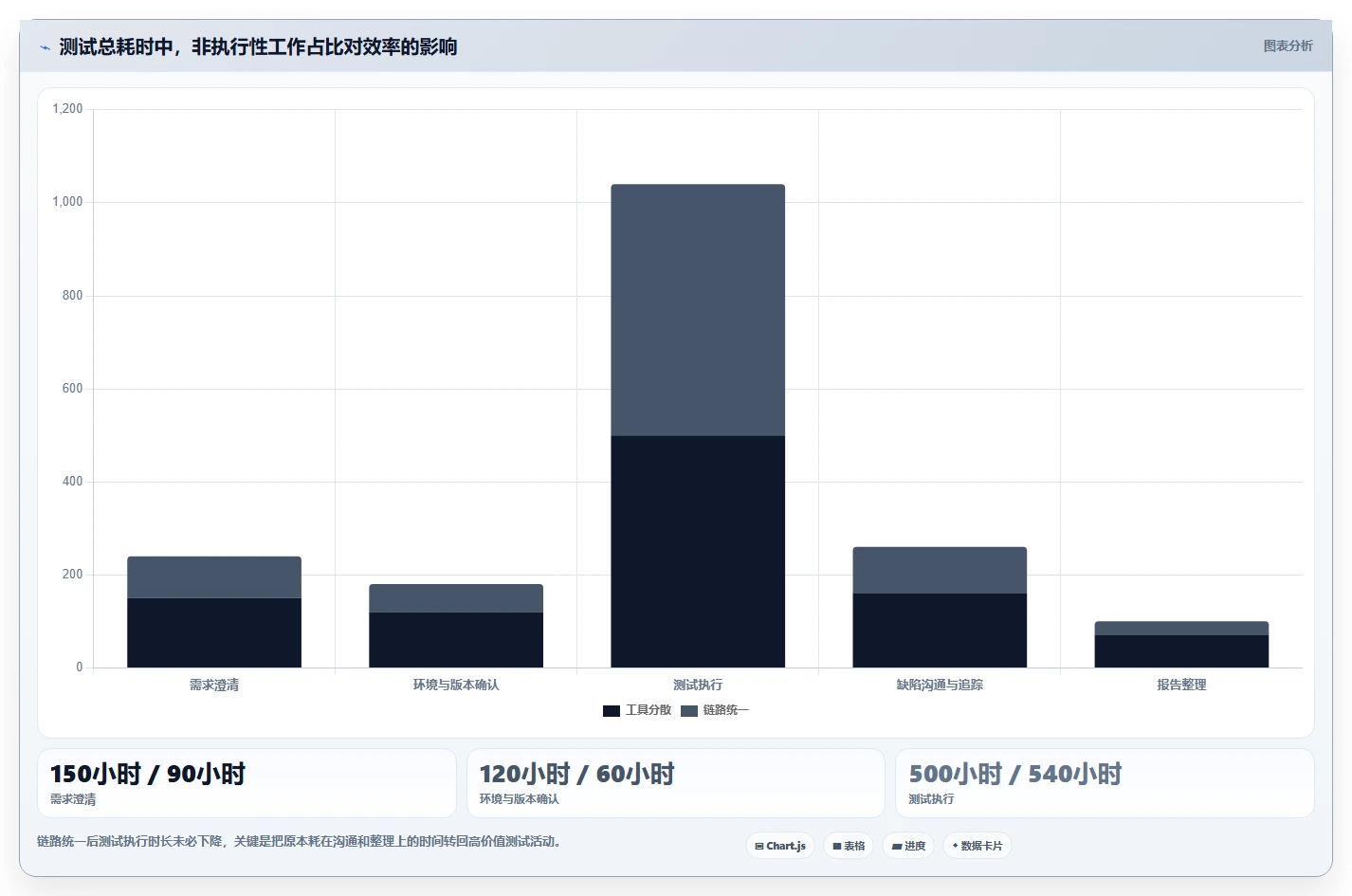Click the dark 工具分散 segment of 测试执行 bar
Screen dimensions: 1352x896
(698, 552)
